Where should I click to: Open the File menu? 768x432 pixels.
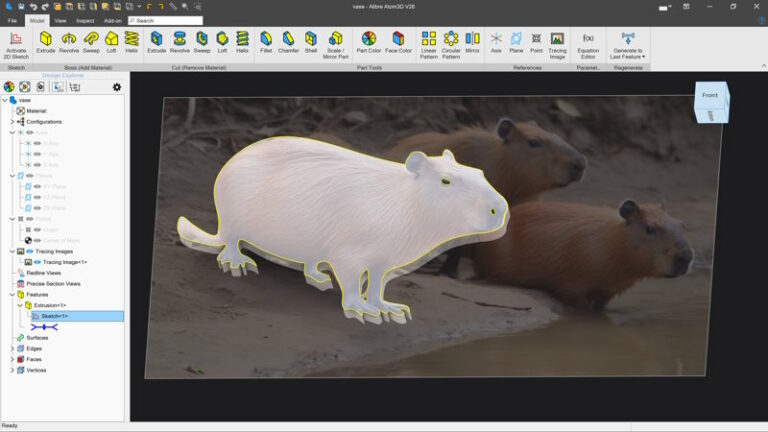[12, 21]
